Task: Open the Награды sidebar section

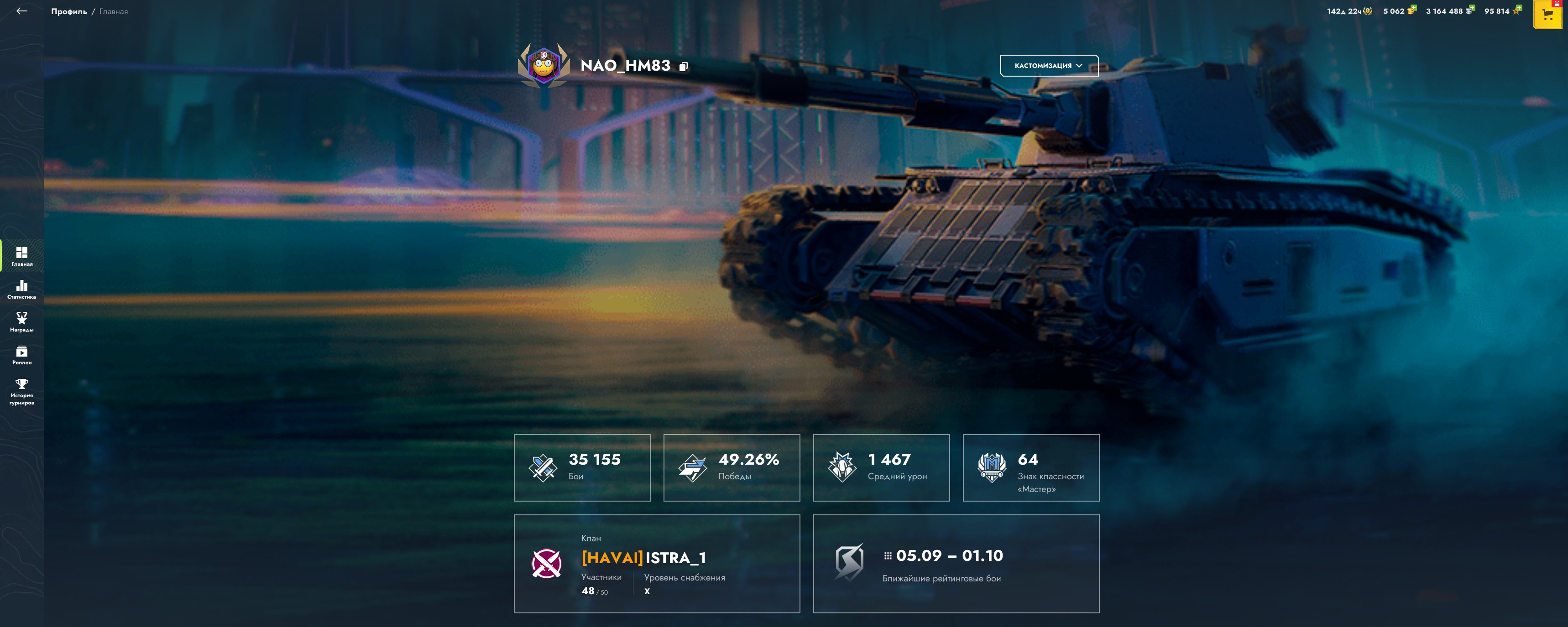Action: 22,322
